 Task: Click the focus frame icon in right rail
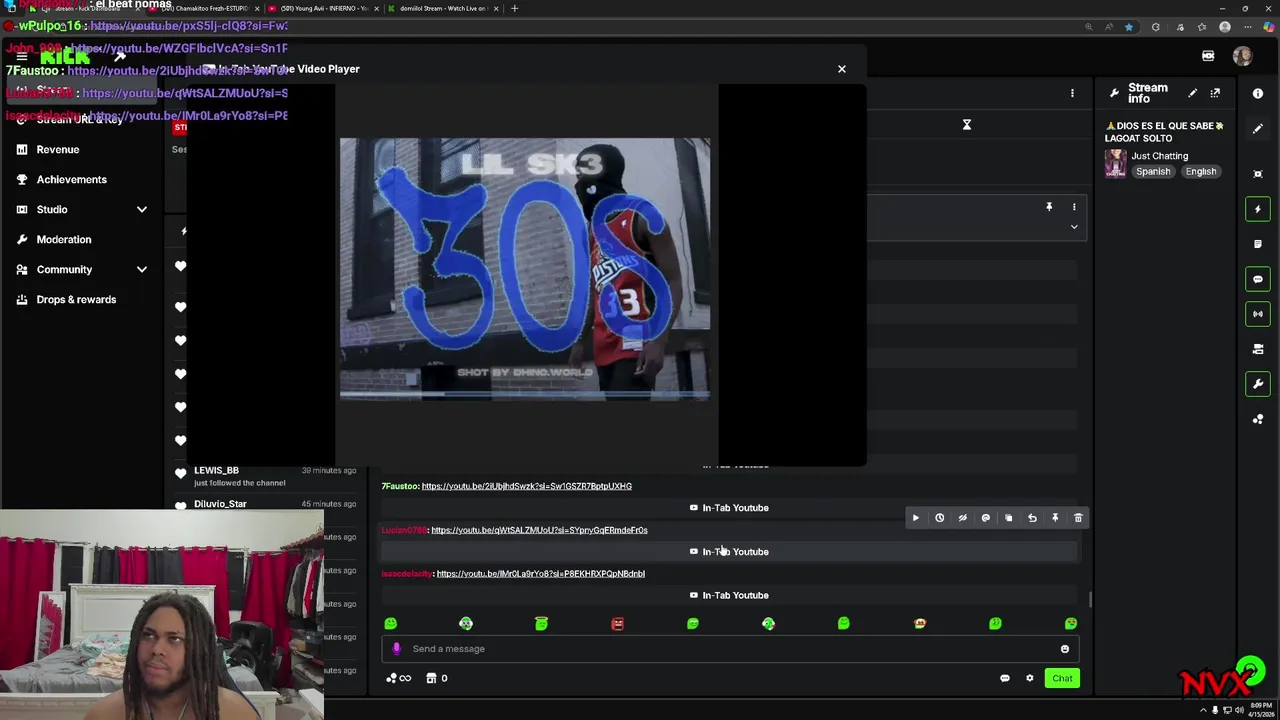click(1258, 174)
